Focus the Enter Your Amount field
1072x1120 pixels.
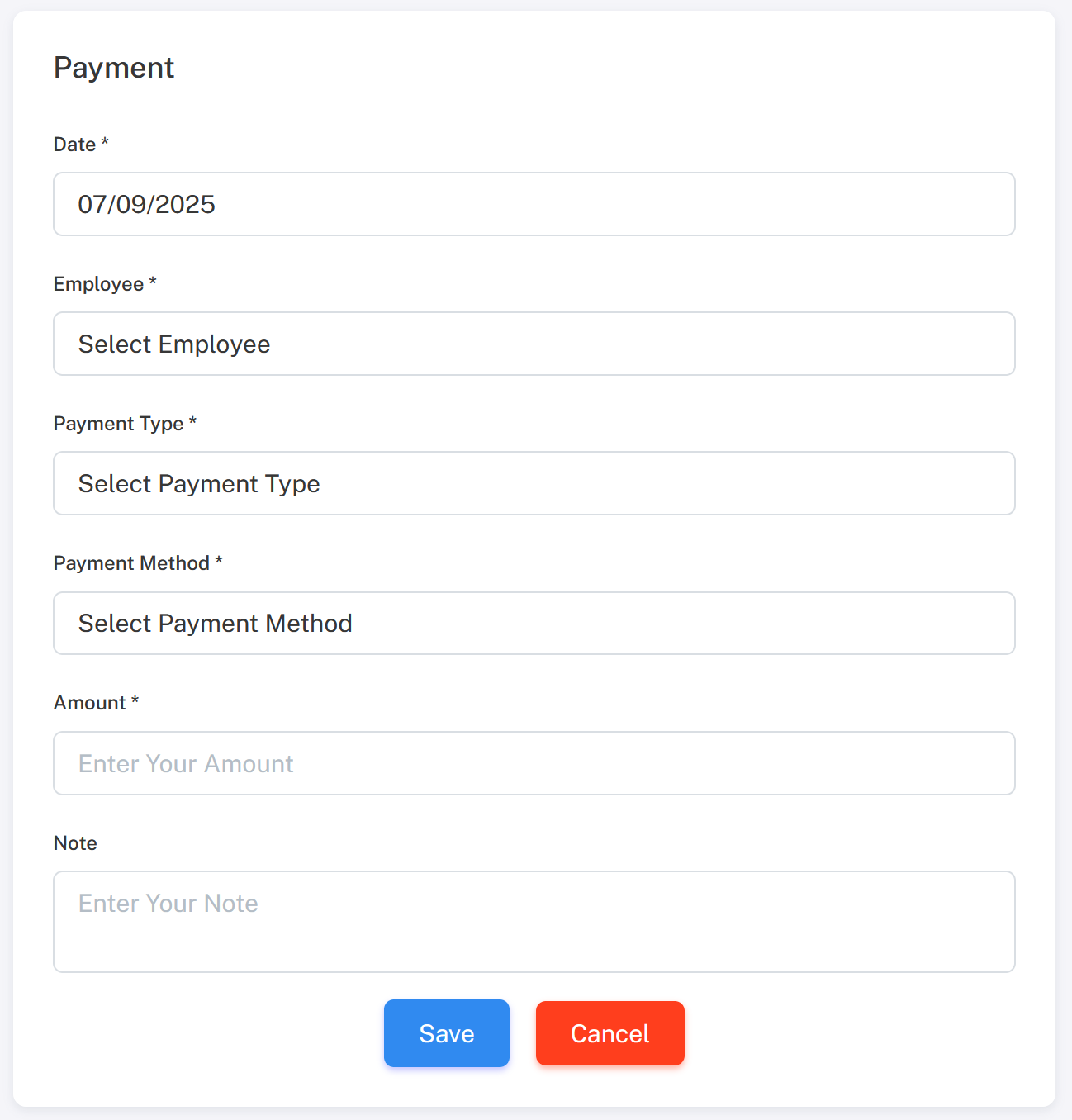tap(534, 763)
